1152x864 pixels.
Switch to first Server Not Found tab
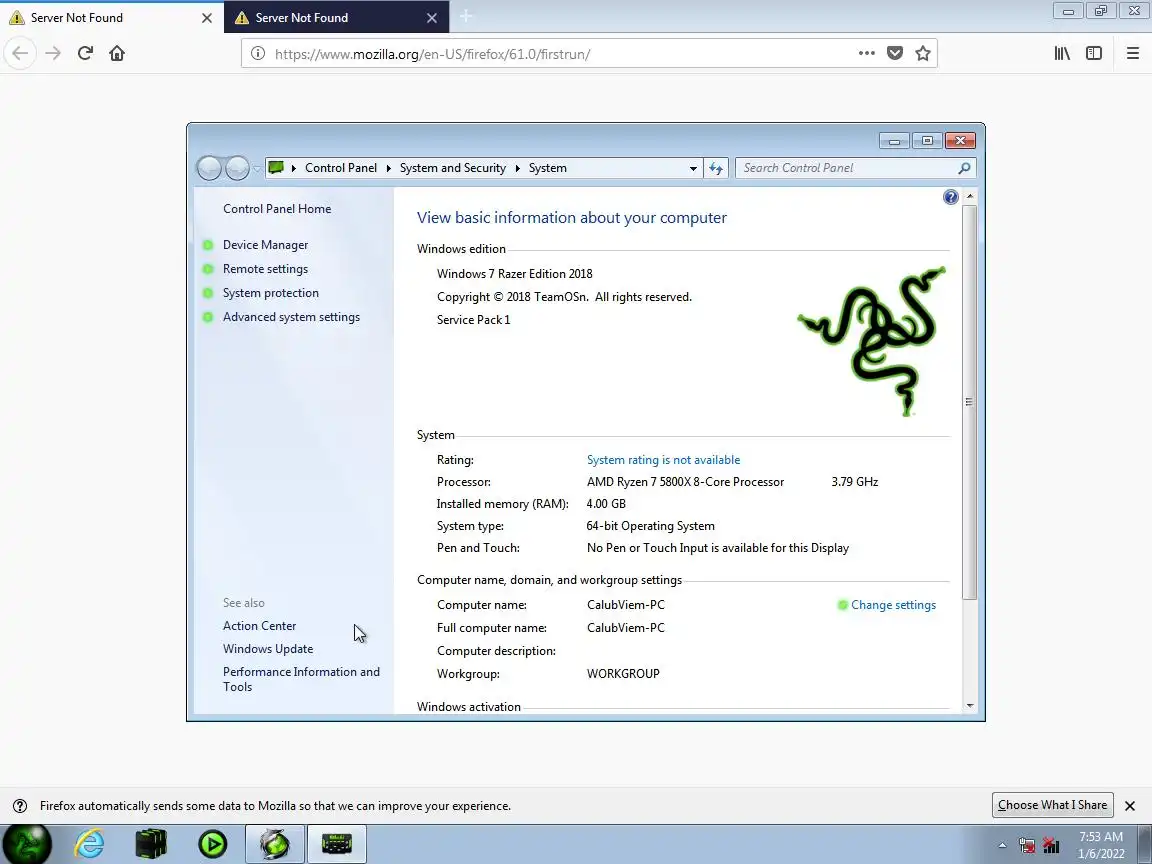click(112, 17)
